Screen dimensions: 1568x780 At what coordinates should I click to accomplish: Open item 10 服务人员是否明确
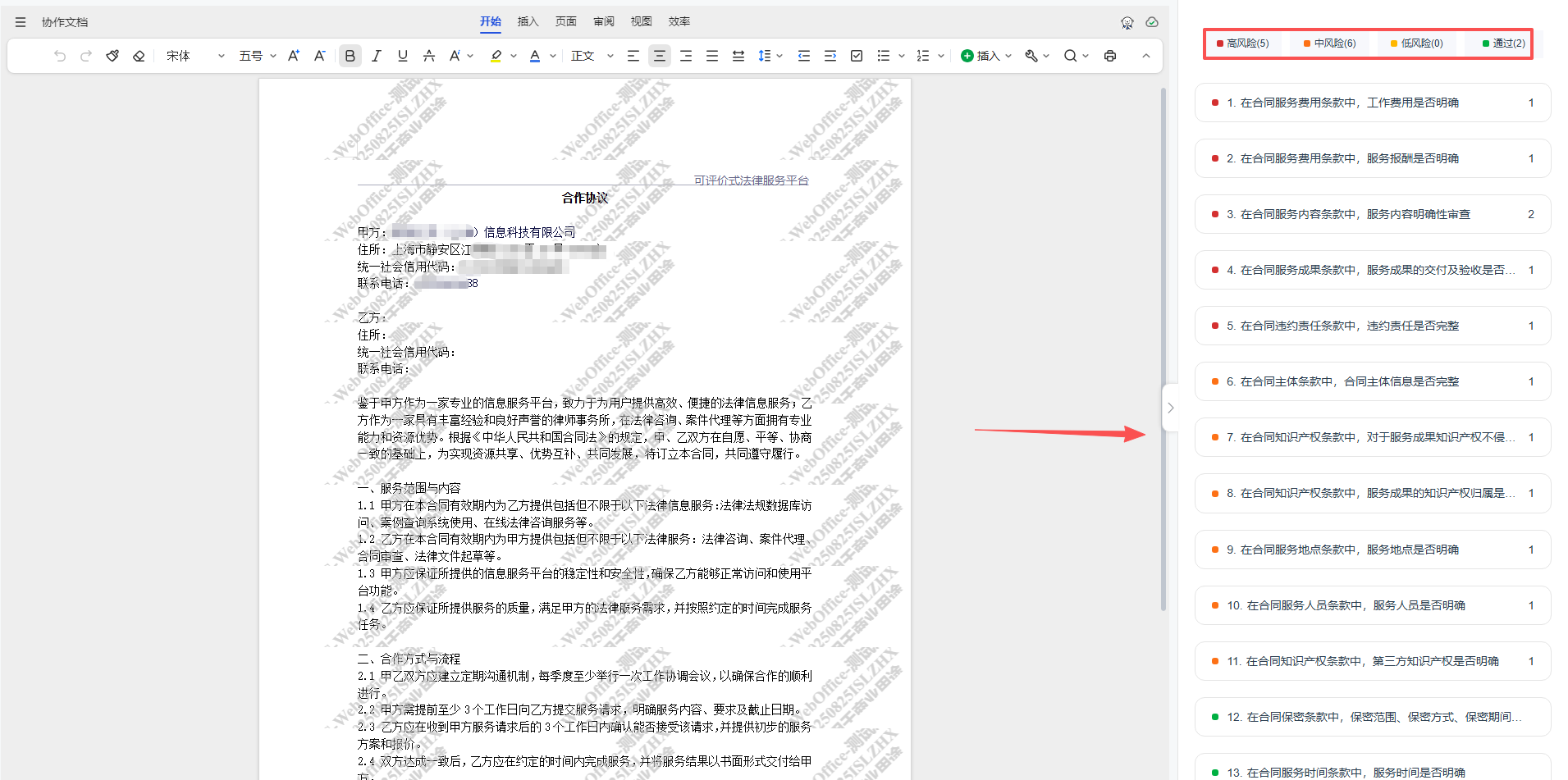[1373, 605]
